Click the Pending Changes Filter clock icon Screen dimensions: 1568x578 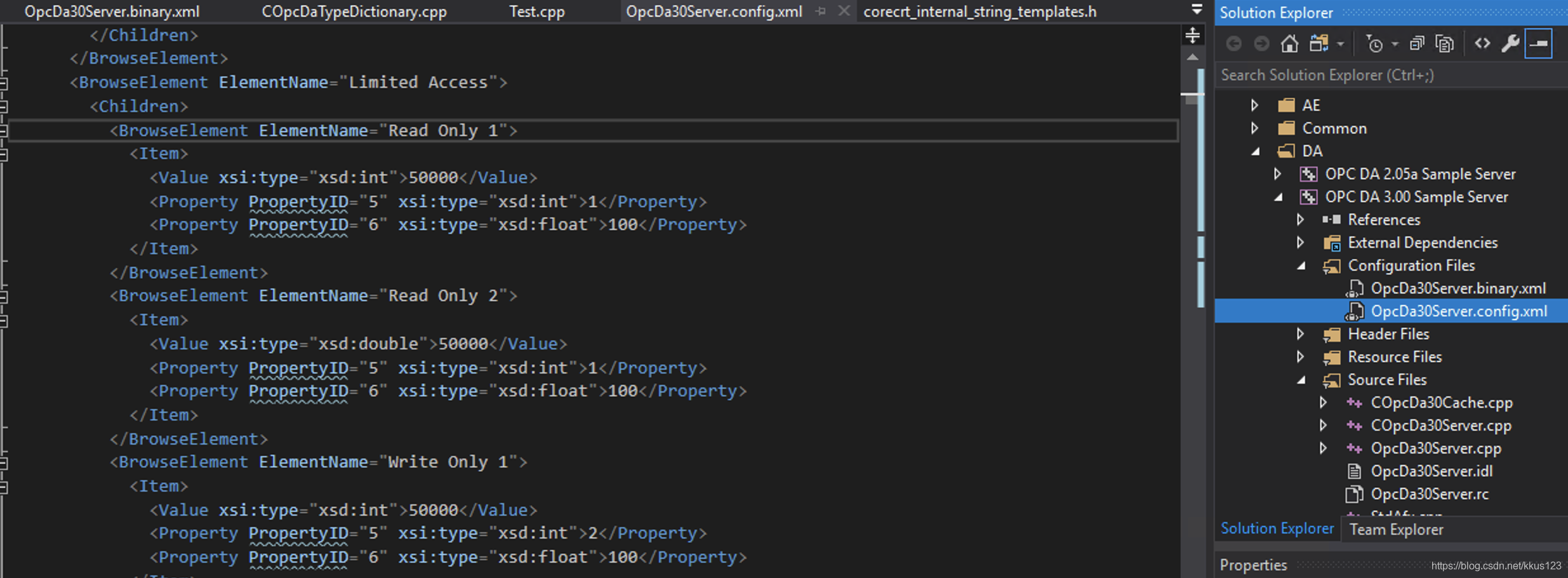tap(1374, 44)
